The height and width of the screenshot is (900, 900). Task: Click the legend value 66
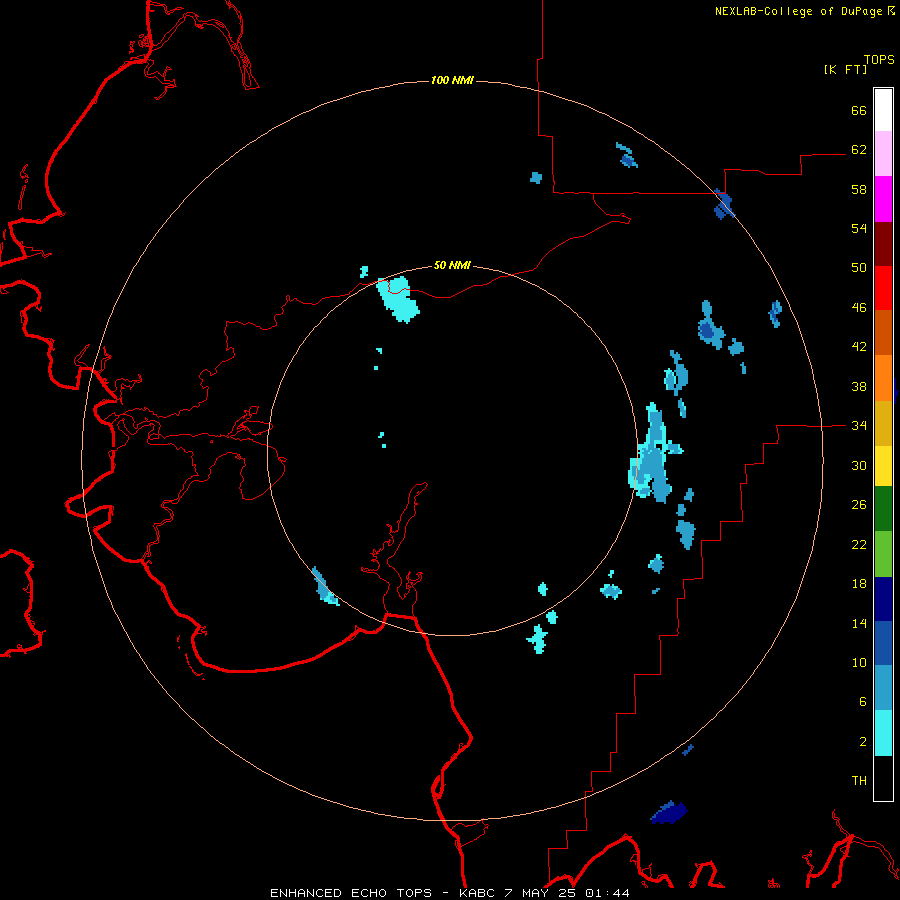point(859,110)
